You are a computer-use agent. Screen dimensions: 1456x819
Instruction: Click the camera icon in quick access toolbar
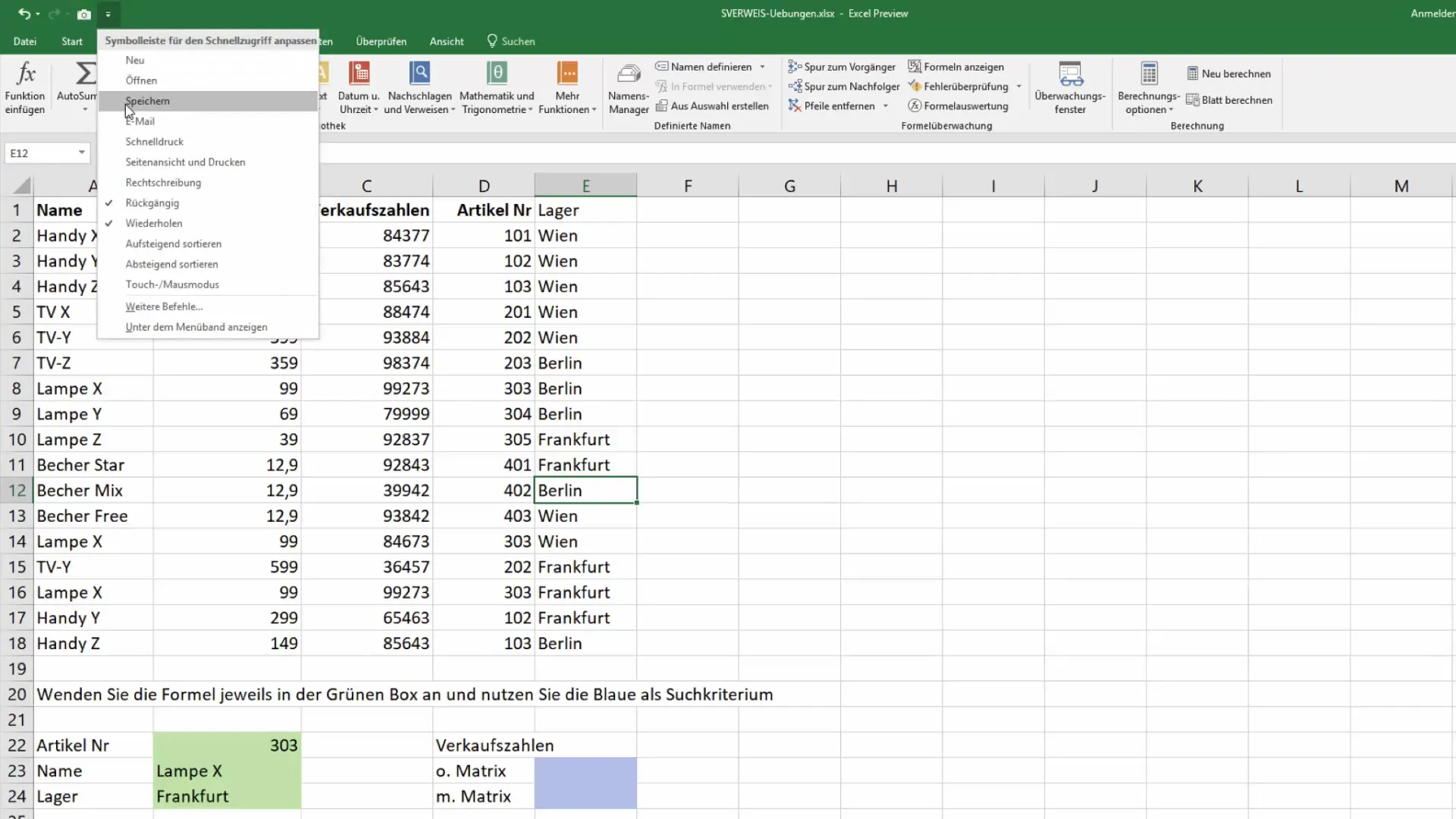(x=84, y=14)
